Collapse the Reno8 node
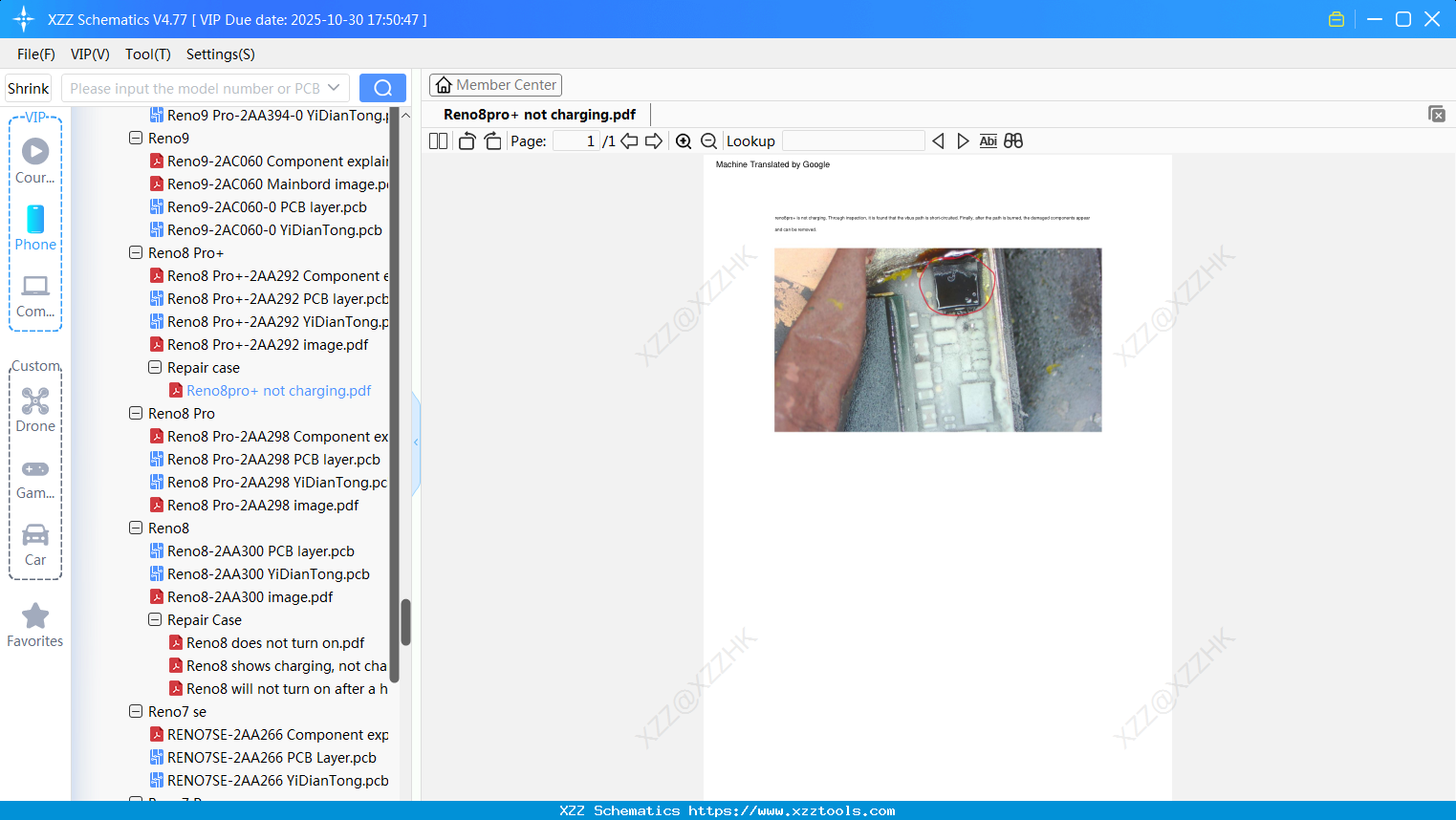The image size is (1456, 820). pos(136,528)
